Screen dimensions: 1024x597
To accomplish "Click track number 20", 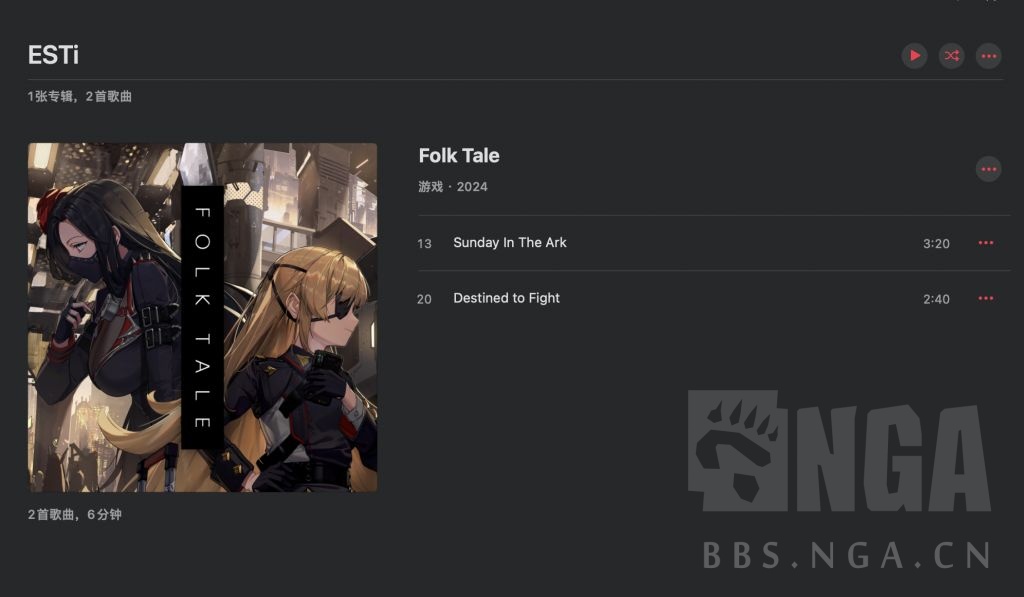I will (x=424, y=299).
